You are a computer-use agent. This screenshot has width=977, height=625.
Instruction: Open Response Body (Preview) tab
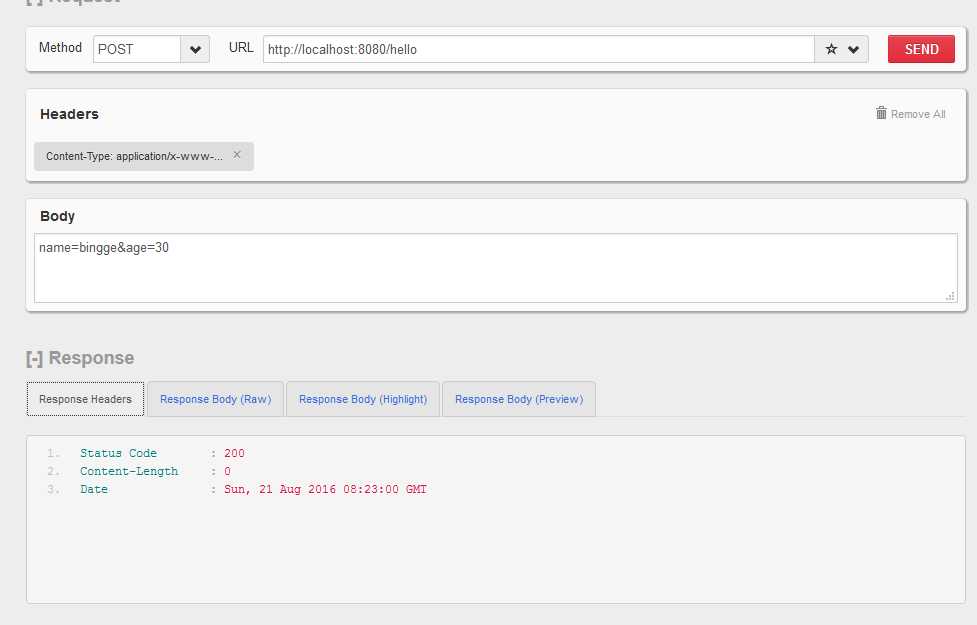[x=519, y=399]
